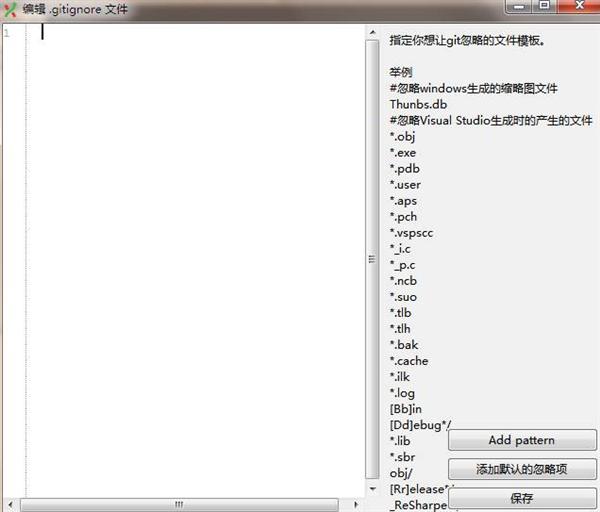The width and height of the screenshot is (600, 512).
Task: Click the *.suo example line
Action: coord(403,297)
